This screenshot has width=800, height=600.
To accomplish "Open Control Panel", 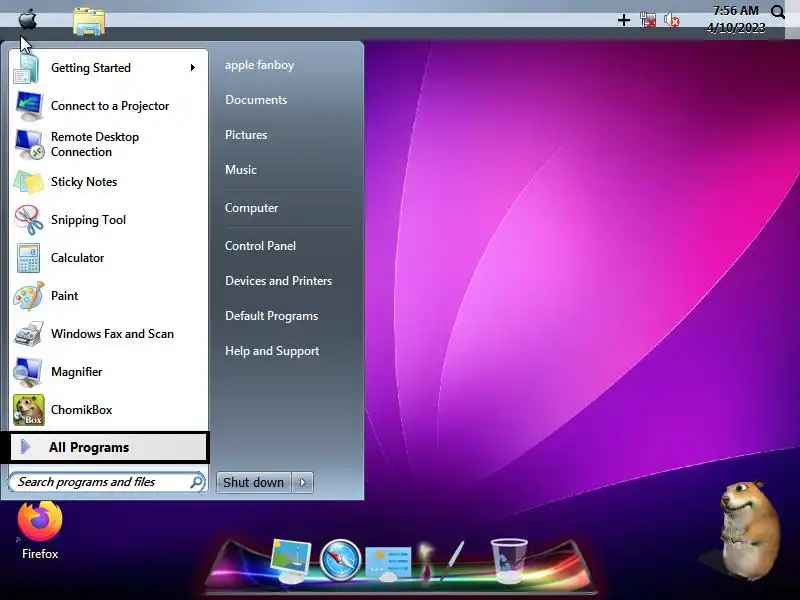I will pyautogui.click(x=260, y=246).
